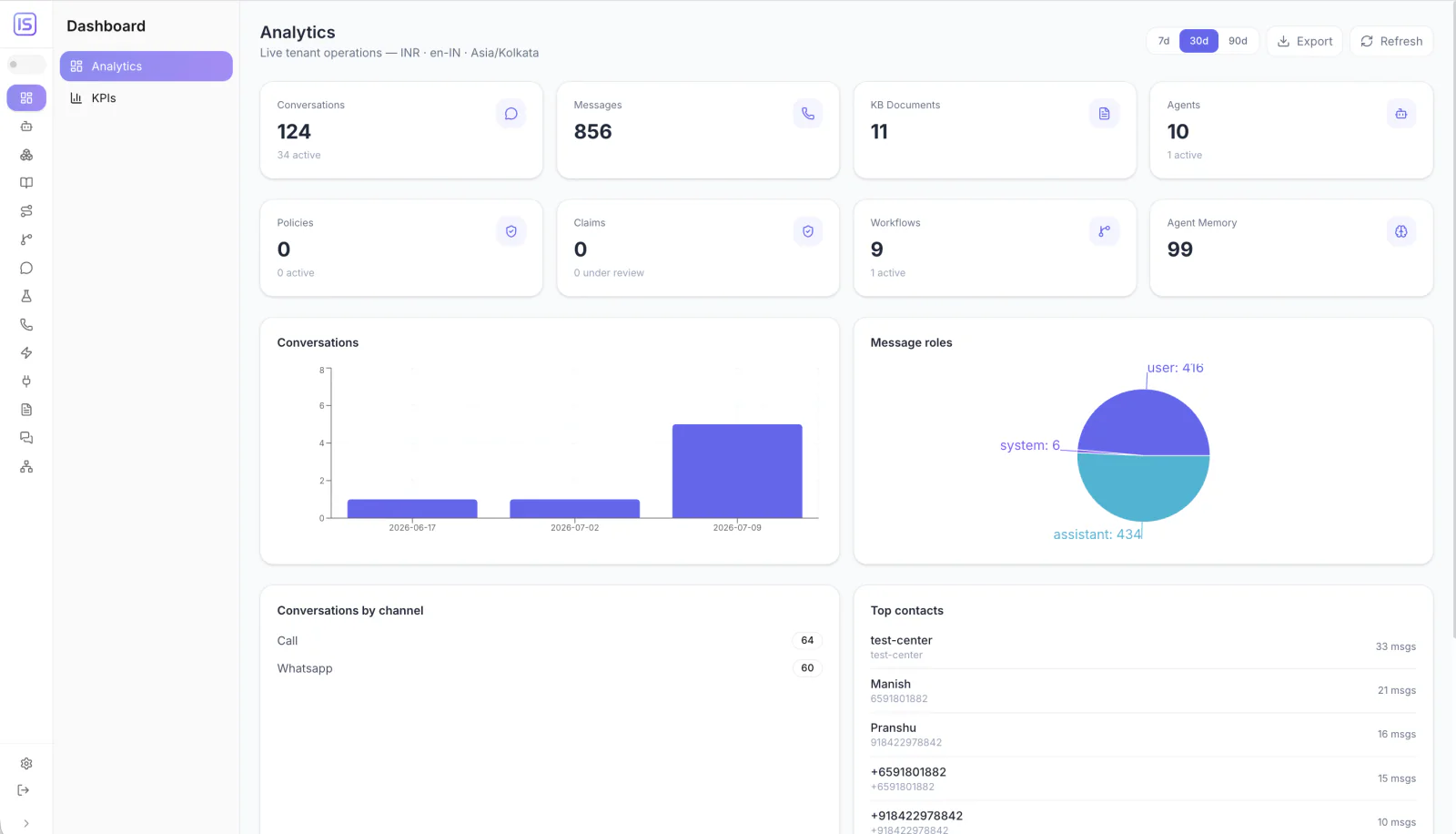
Task: Click the '0 under review' claims subtext
Action: pyautogui.click(x=609, y=273)
